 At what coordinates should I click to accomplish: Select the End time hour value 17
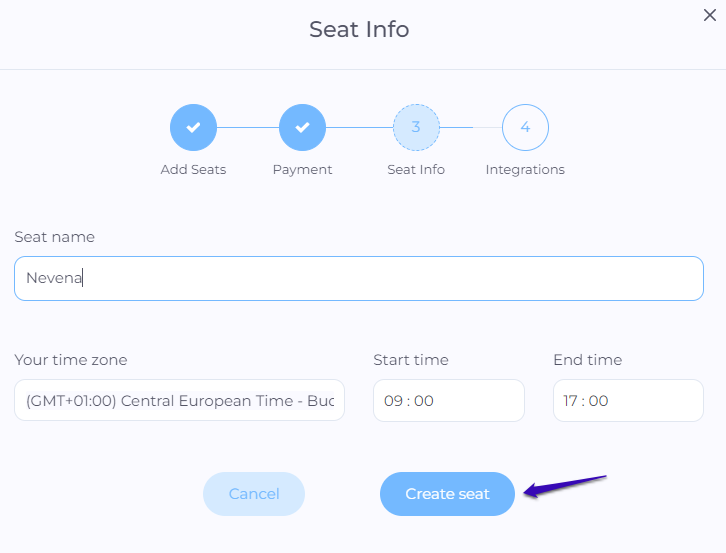(x=570, y=401)
